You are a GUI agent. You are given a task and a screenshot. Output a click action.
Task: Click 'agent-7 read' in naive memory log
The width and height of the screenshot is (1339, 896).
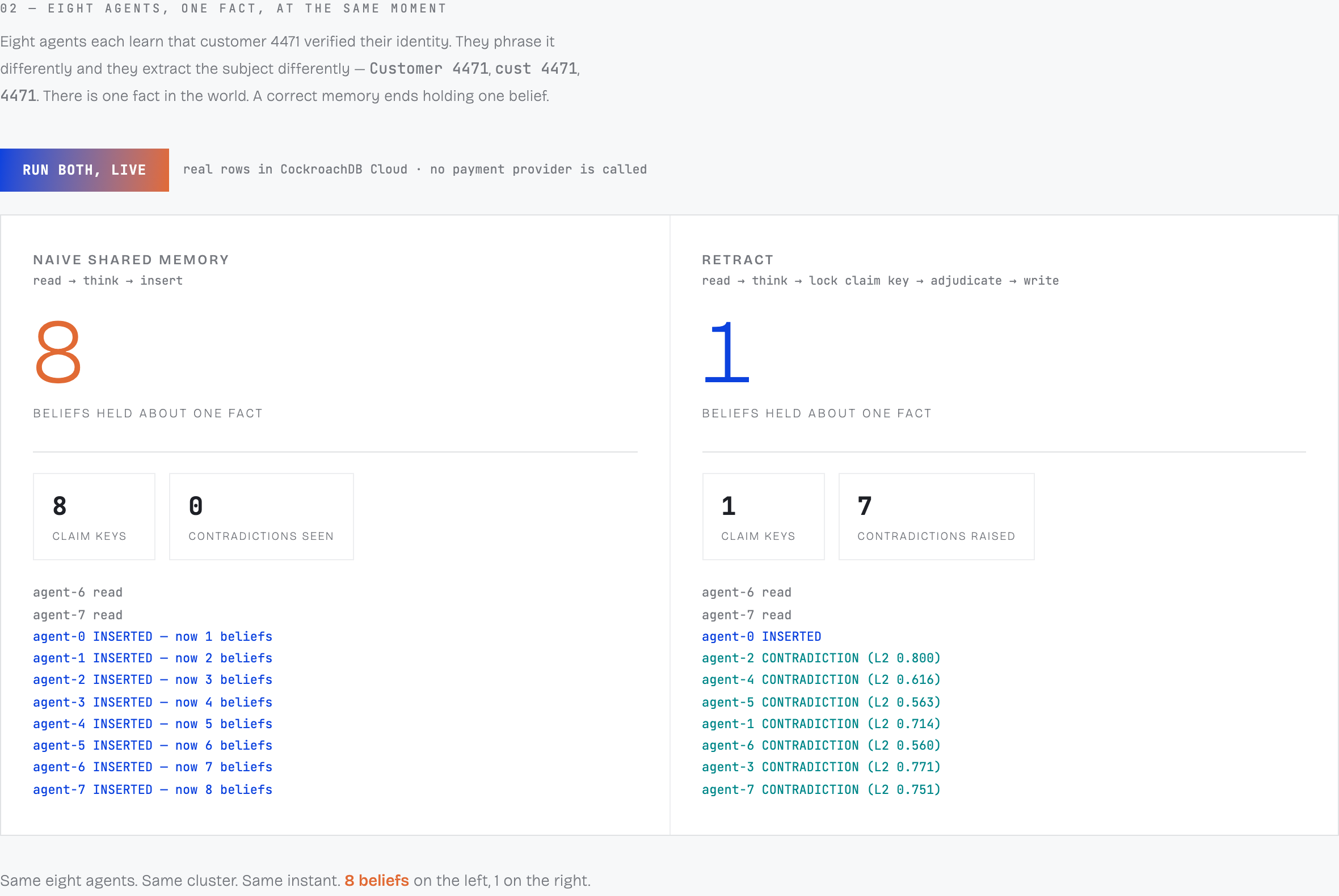click(x=78, y=615)
